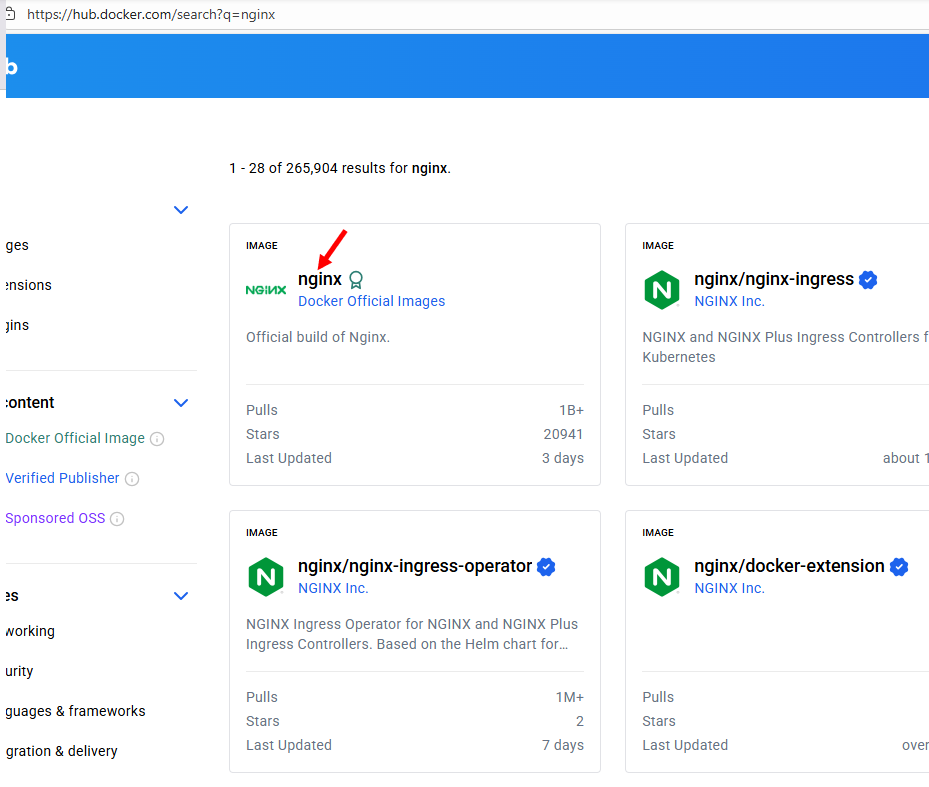Click the Trusted content section heading

pyautogui.click(x=30, y=402)
